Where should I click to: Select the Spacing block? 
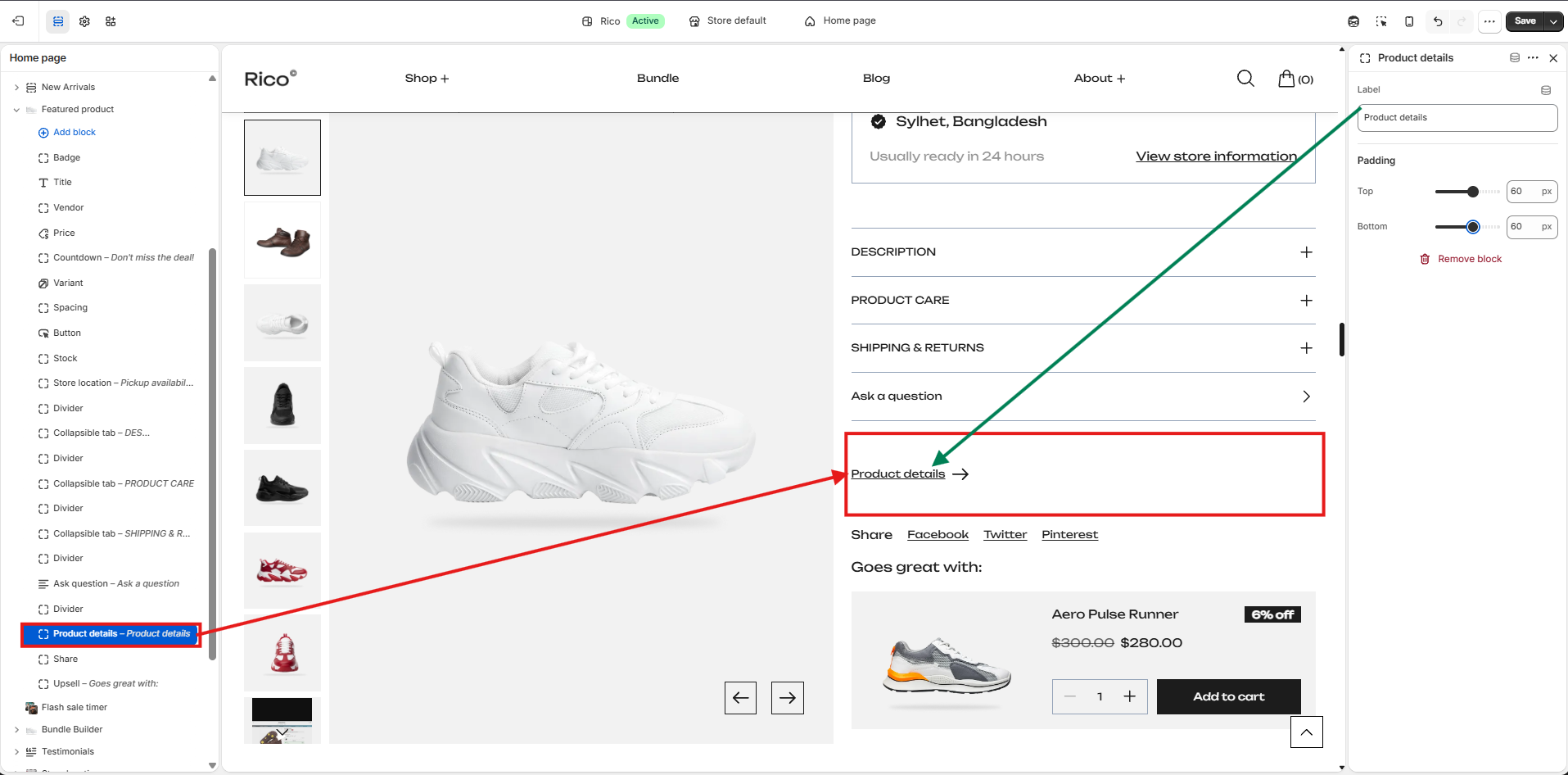(70, 308)
